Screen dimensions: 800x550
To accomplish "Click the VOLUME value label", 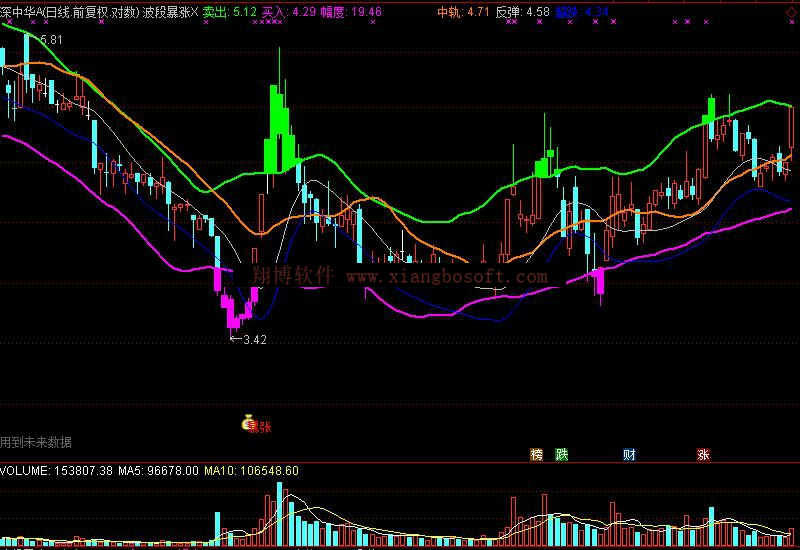I will (56, 470).
